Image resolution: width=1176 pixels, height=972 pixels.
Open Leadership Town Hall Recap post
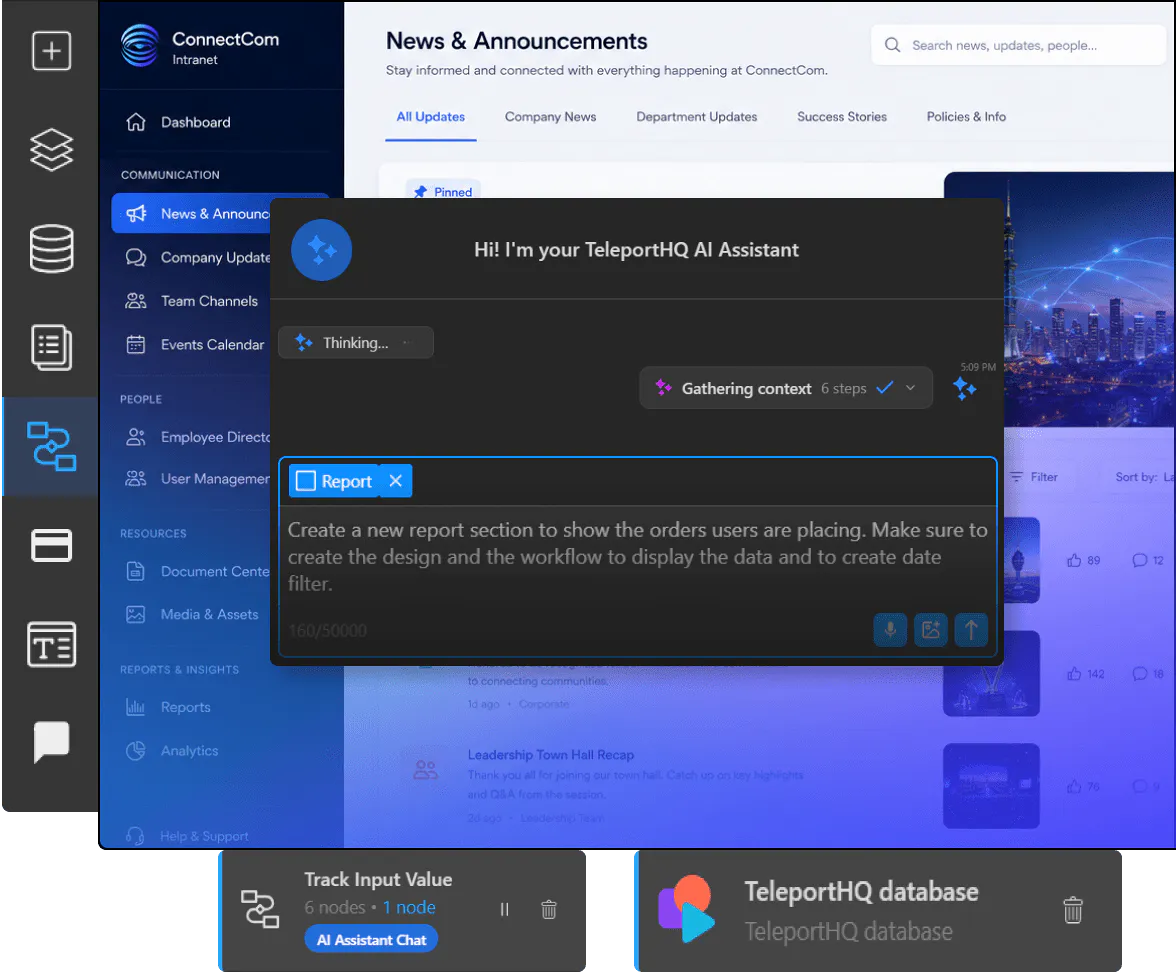tap(550, 754)
